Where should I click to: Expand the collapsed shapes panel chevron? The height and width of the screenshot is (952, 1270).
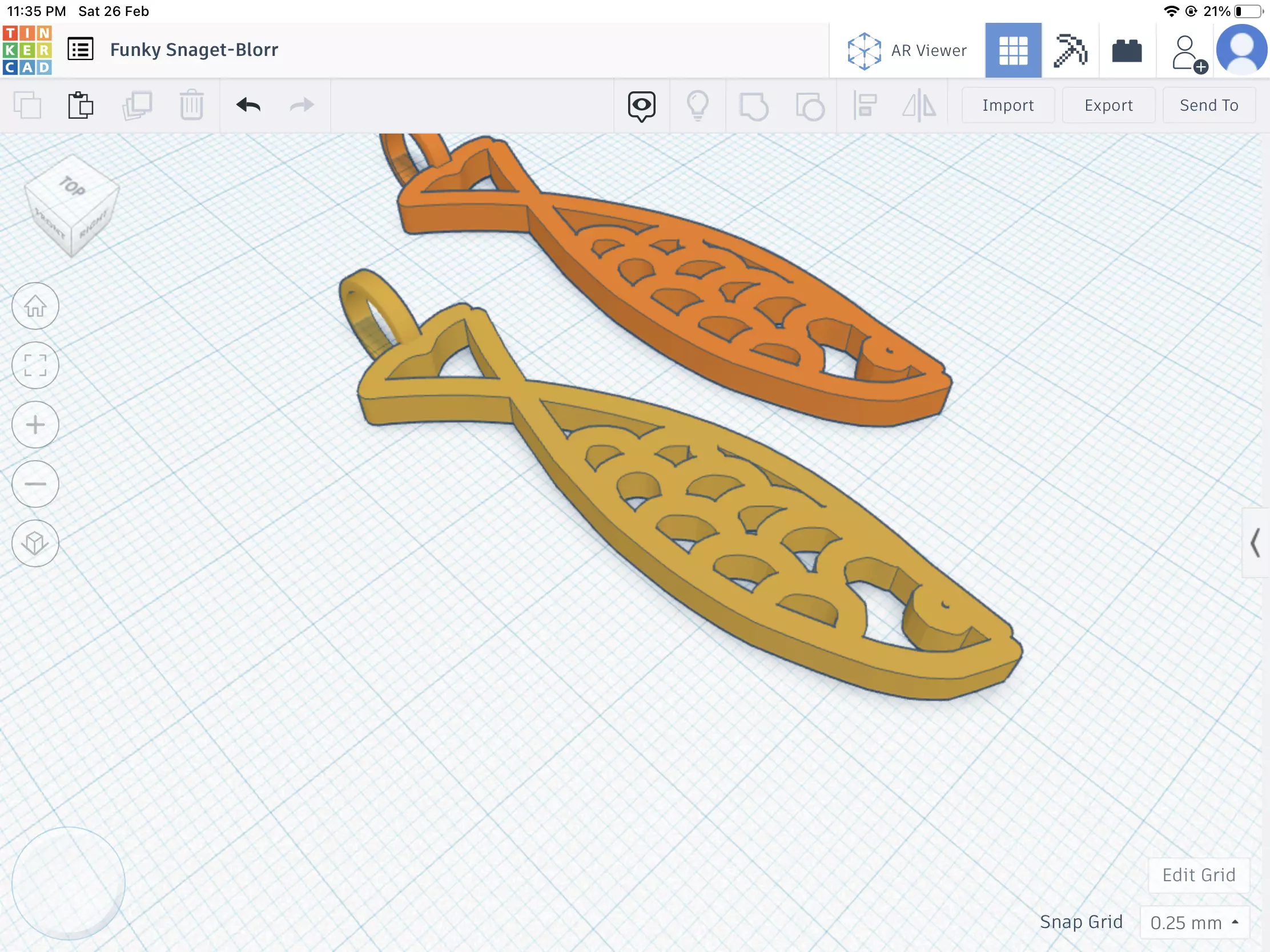(1255, 543)
